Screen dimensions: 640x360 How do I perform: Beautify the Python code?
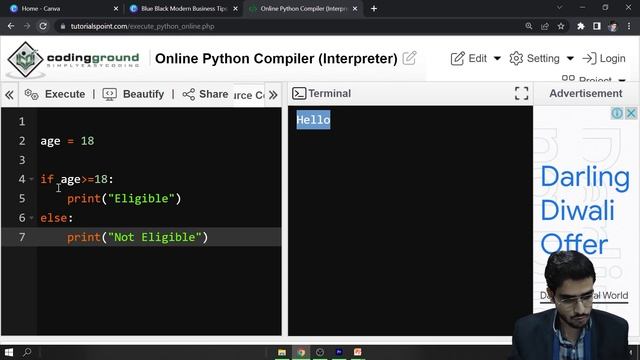coord(143,94)
